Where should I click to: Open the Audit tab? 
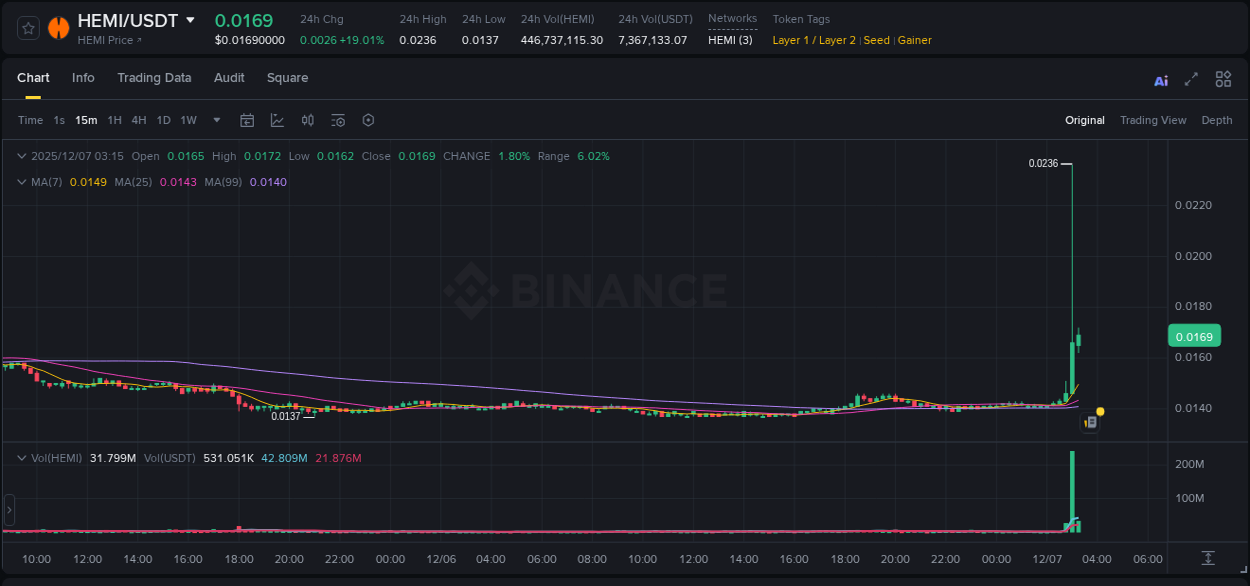click(229, 78)
